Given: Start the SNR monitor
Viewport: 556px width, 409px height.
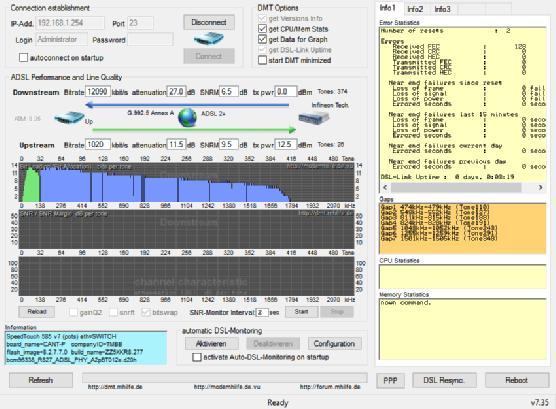Looking at the screenshot, I should 301,312.
